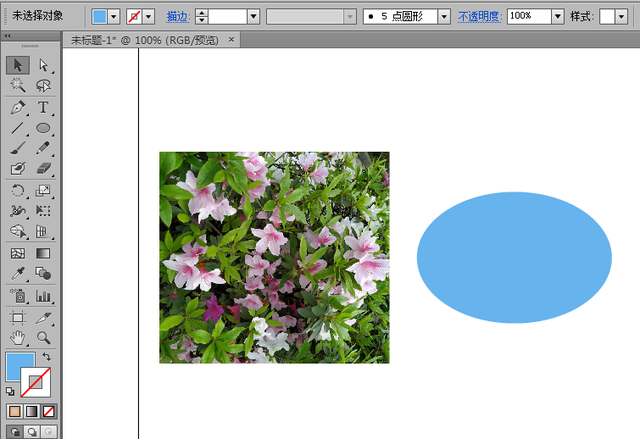Click the blue fill swatch in toolbox
Viewport: 640px width, 439px height.
tap(19, 366)
